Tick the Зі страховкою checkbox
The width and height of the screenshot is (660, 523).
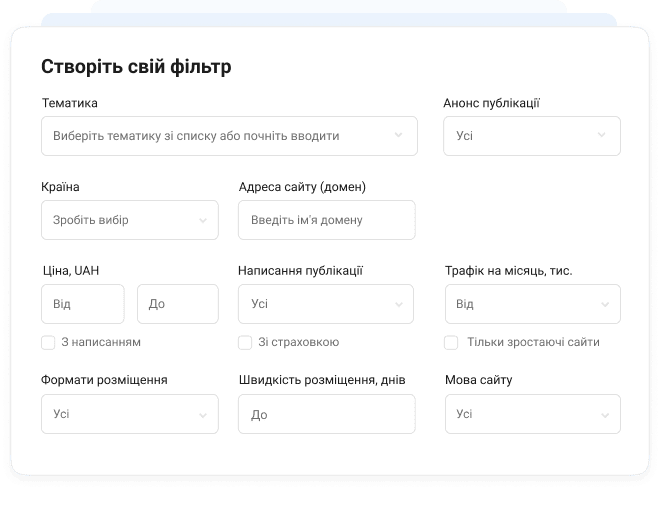[245, 342]
